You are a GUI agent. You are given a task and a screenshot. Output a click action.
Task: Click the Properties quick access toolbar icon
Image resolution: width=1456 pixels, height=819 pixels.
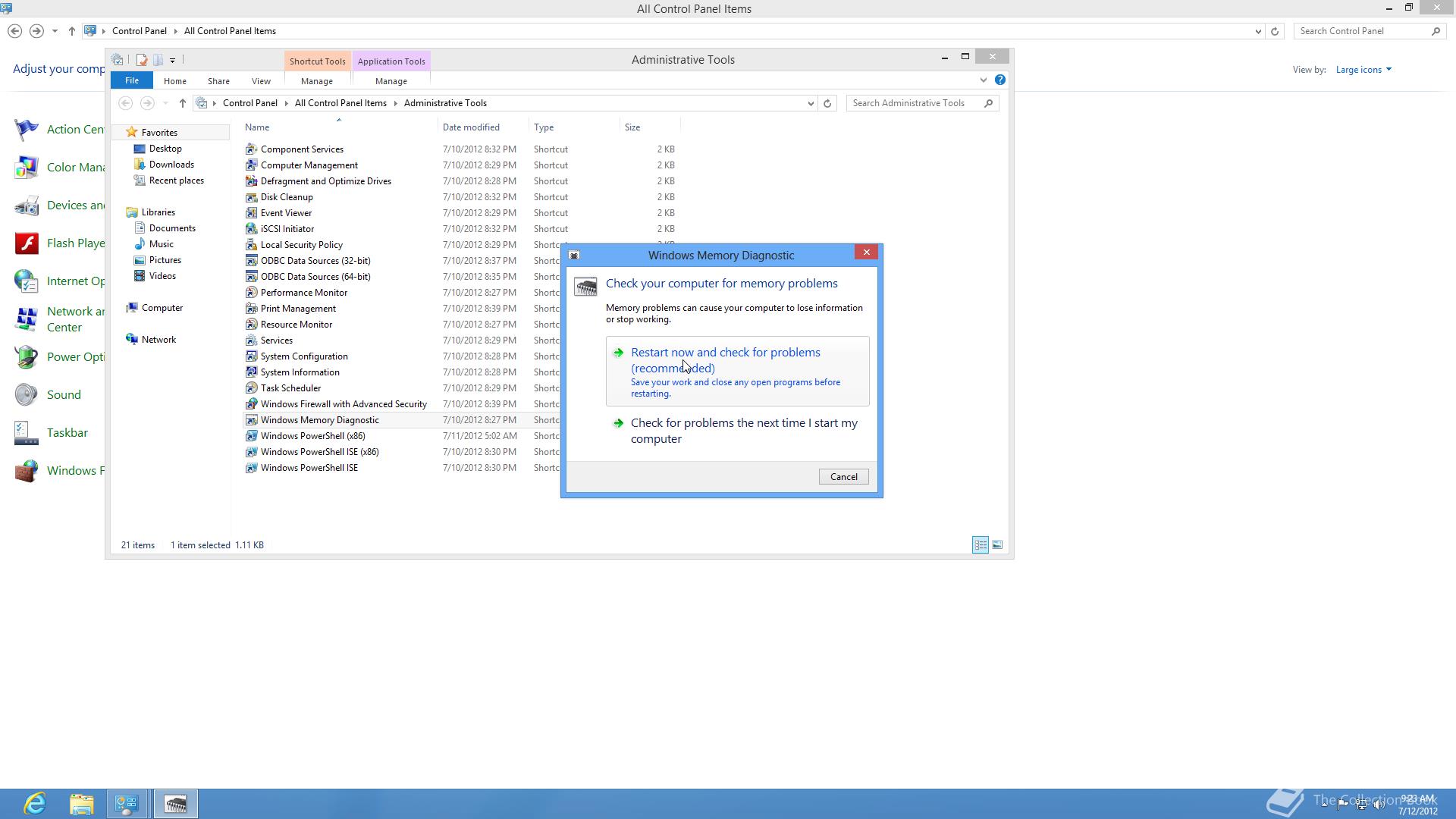pyautogui.click(x=141, y=60)
